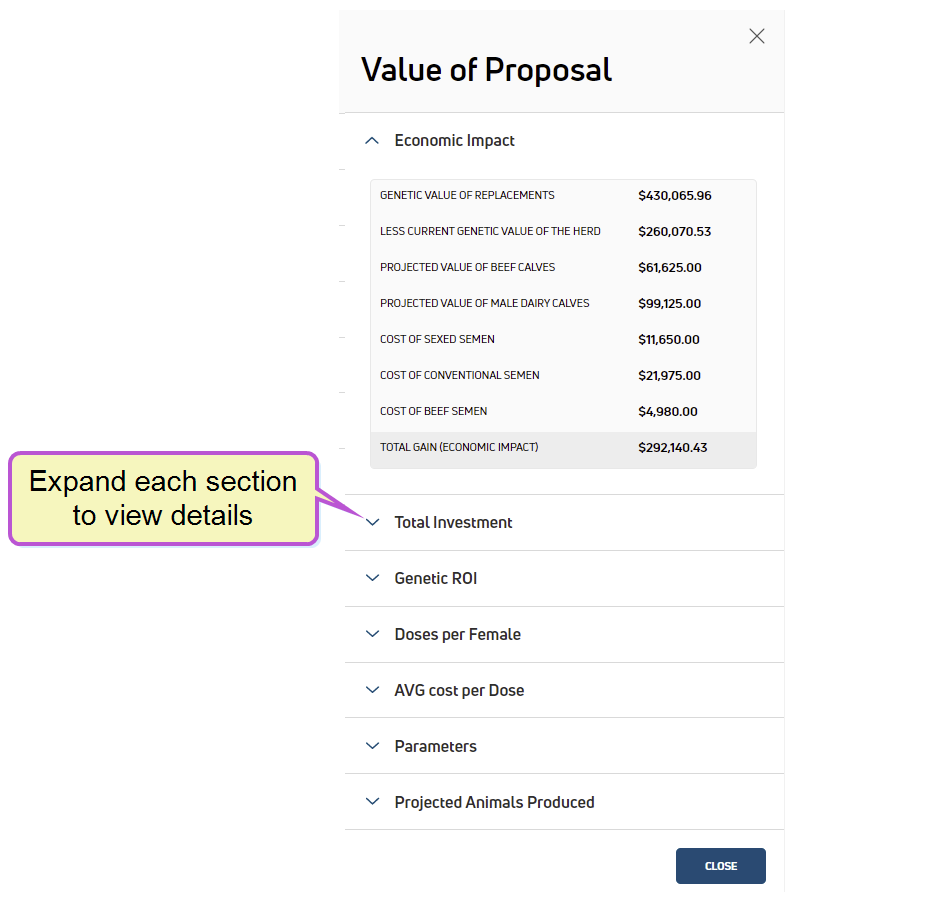Expand the Total Investment chevron
The height and width of the screenshot is (903, 929).
coord(373,522)
